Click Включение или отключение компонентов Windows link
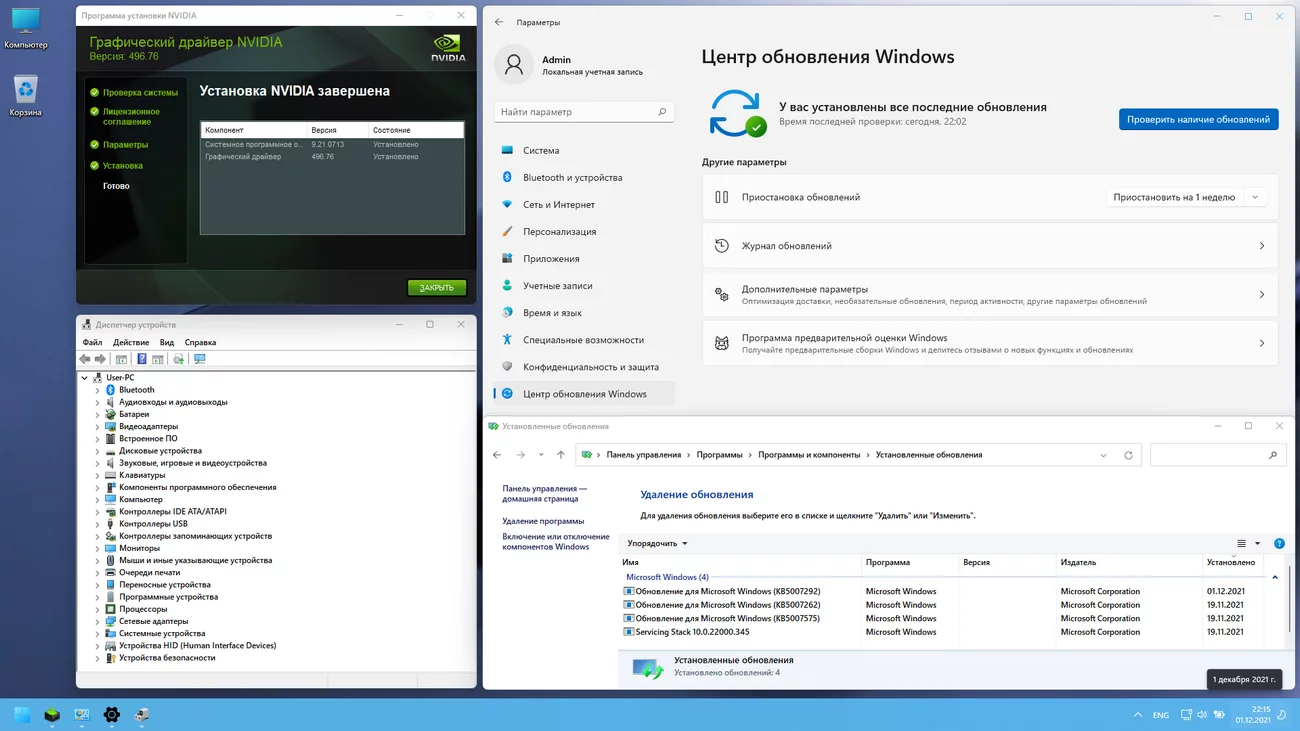Viewport: 1300px width, 731px height. pyautogui.click(x=556, y=542)
